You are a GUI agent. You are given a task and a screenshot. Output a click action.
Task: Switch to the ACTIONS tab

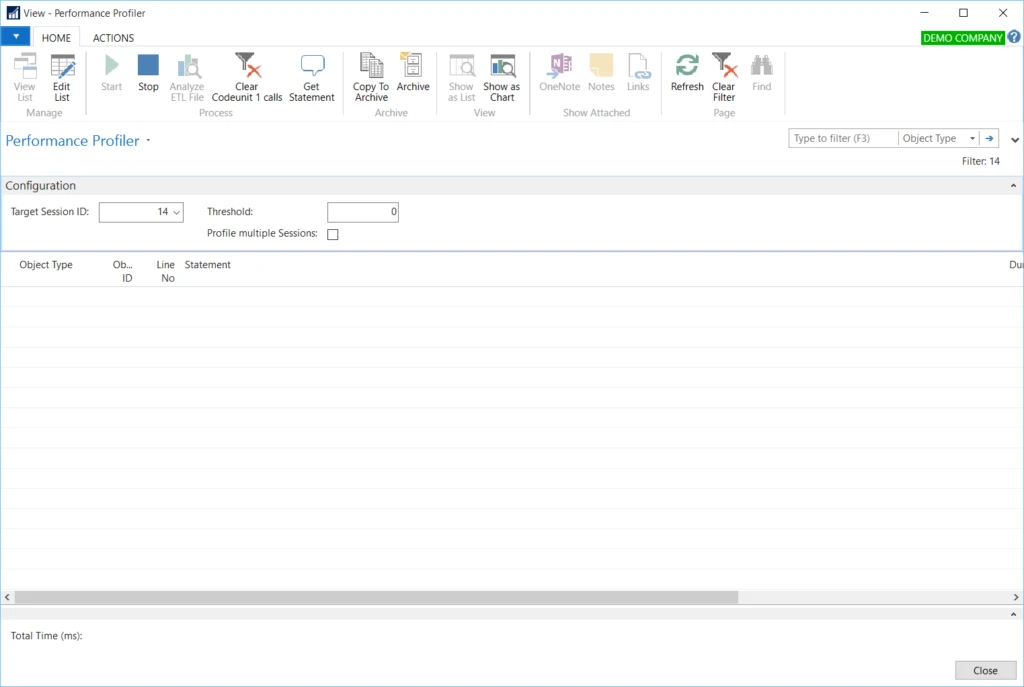[112, 37]
